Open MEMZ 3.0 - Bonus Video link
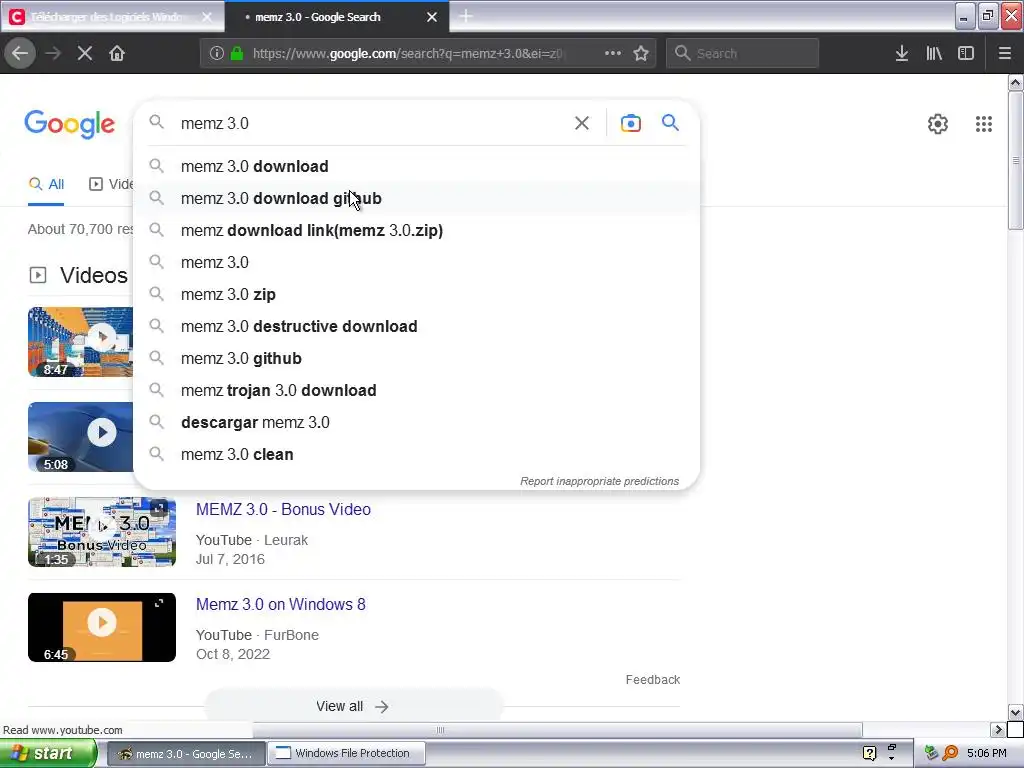 (x=283, y=509)
